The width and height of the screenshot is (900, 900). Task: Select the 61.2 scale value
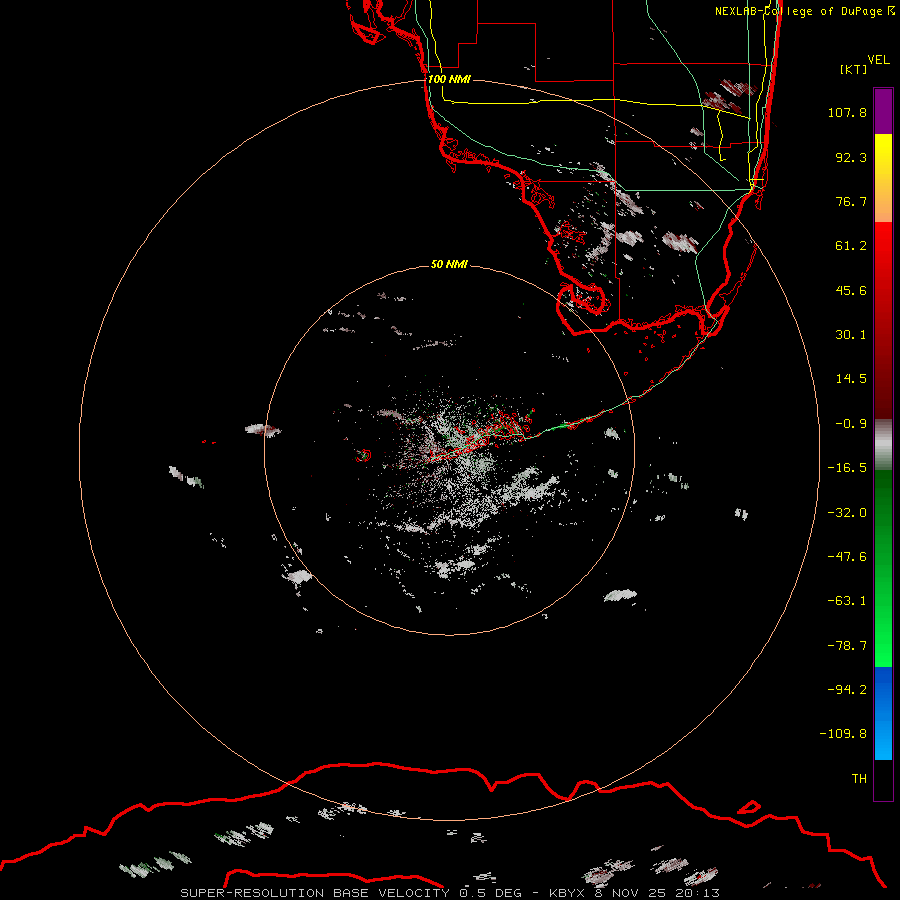(851, 246)
